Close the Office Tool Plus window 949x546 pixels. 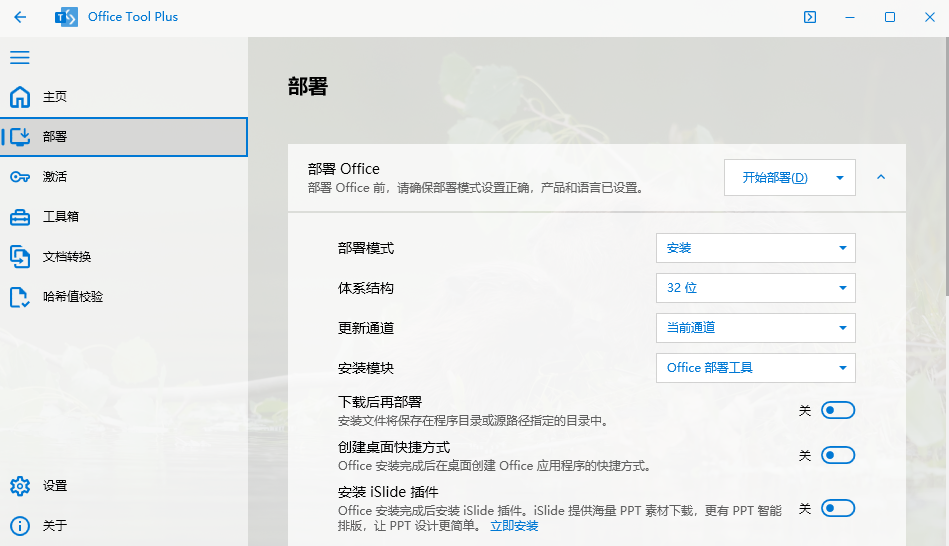[x=930, y=17]
